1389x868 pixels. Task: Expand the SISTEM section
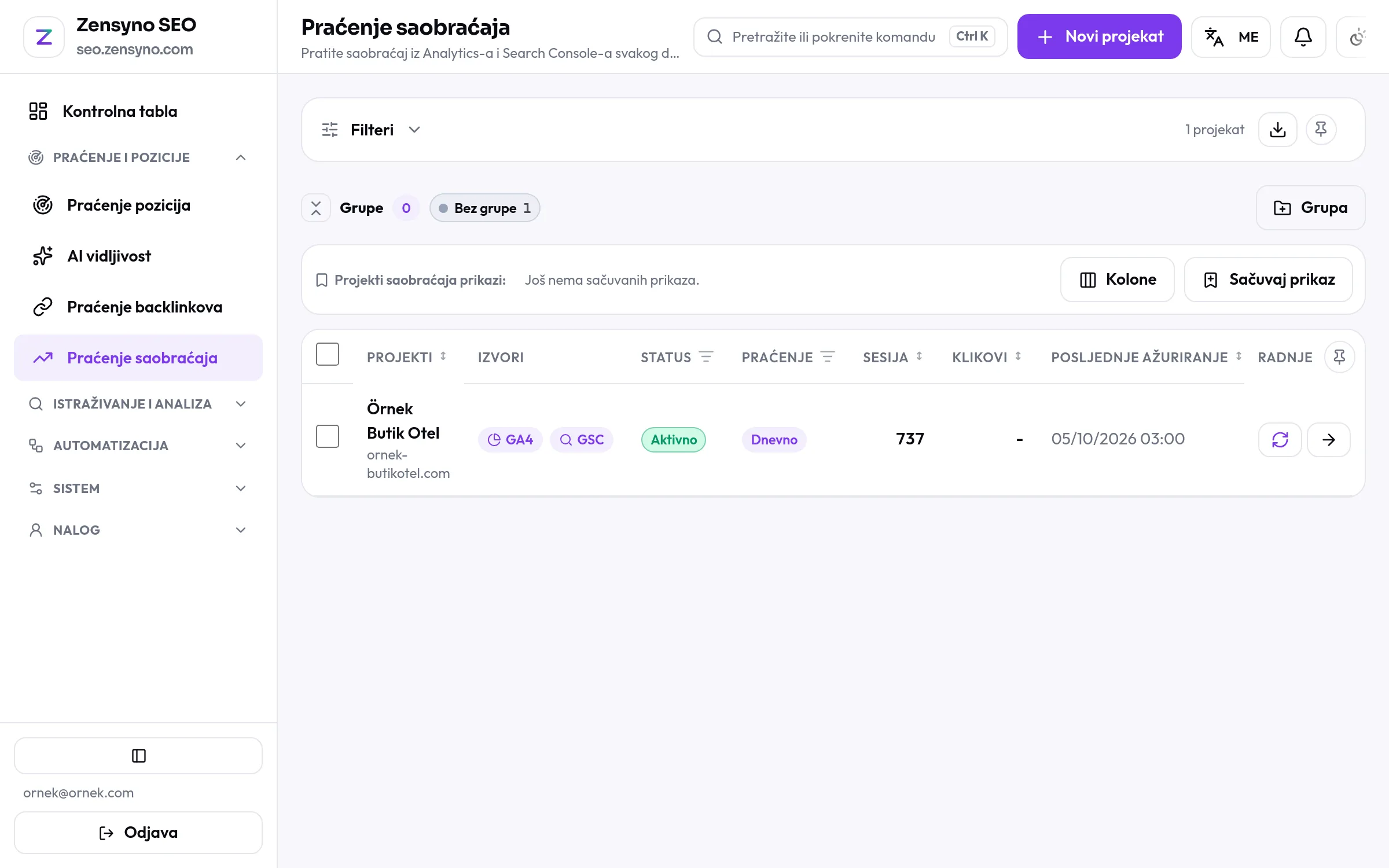(138, 488)
